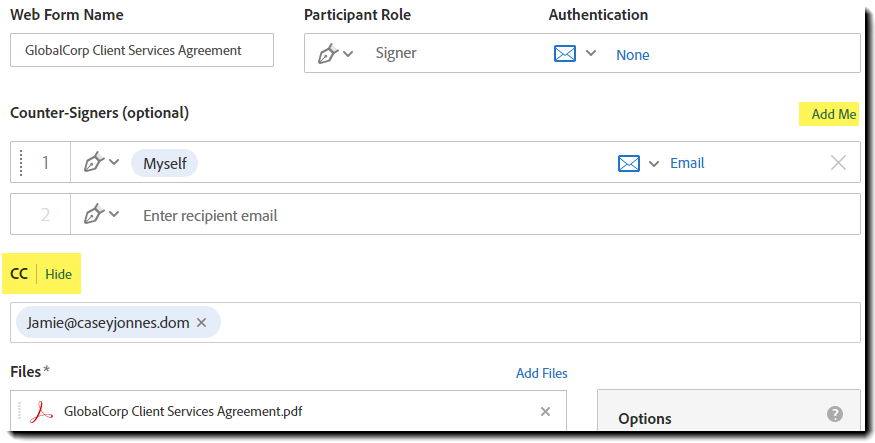The width and height of the screenshot is (875, 443).
Task: Click the Add Files link
Action: [541, 373]
